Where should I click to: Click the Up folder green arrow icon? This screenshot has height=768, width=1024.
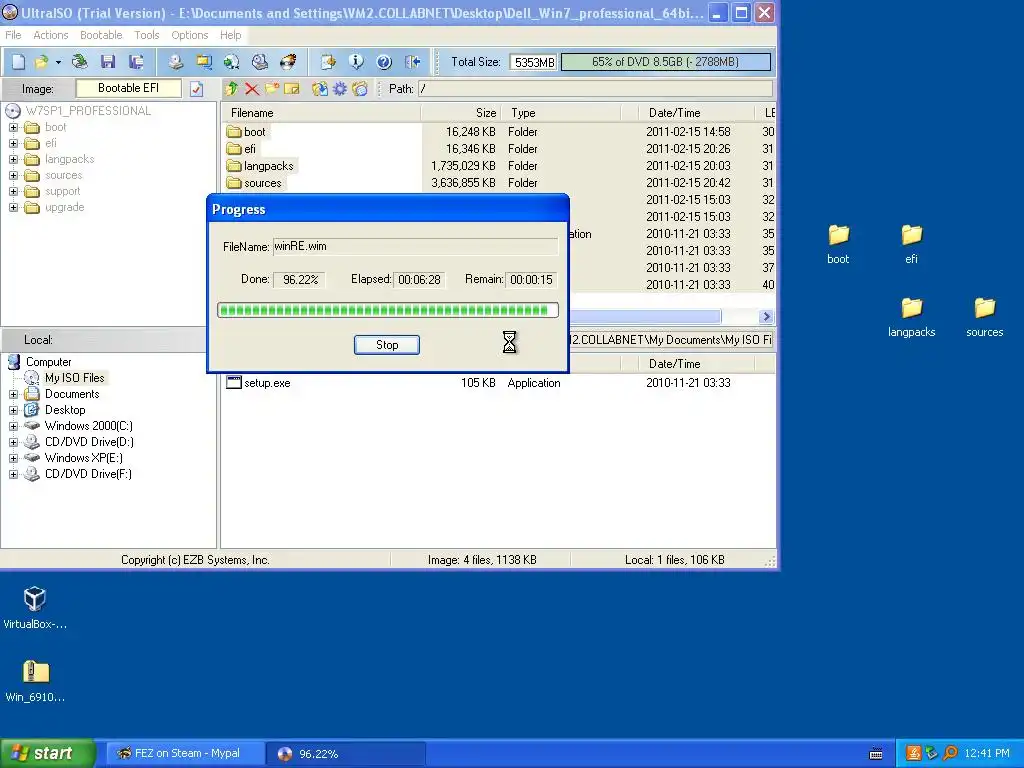pos(231,89)
